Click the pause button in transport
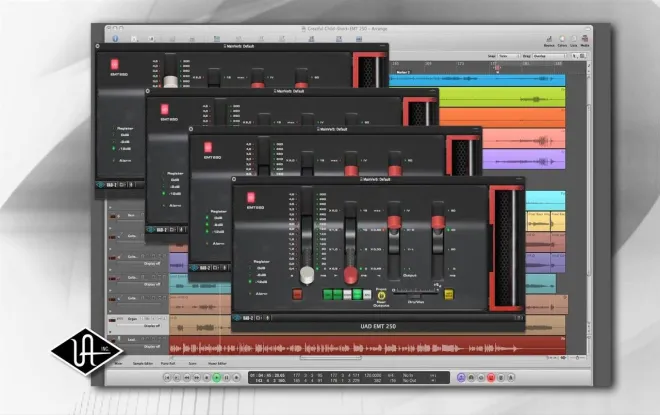 click(x=226, y=378)
